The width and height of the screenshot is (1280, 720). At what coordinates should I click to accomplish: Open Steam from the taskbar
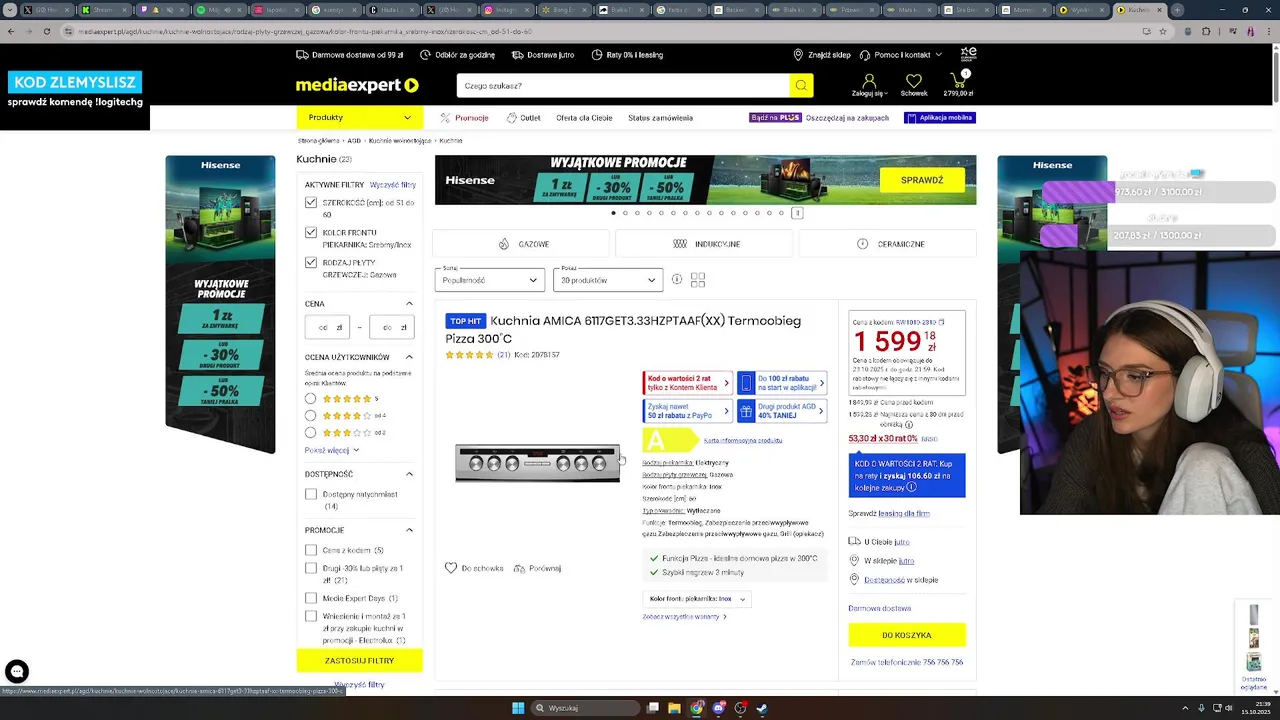762,708
